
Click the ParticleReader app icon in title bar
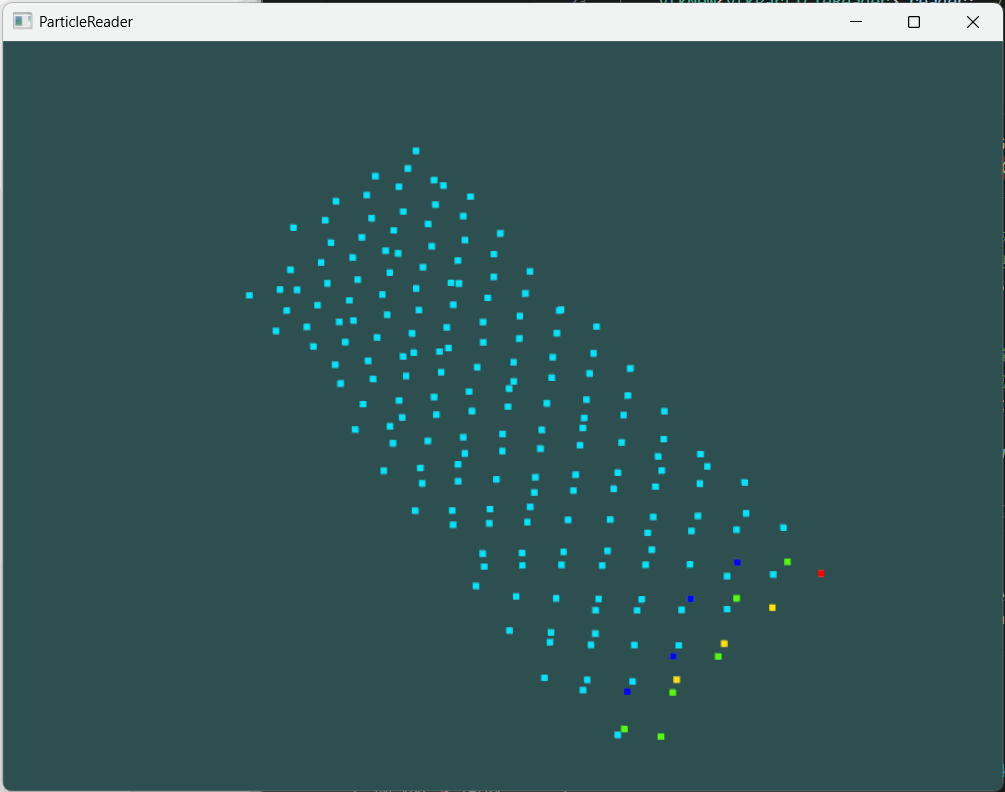point(22,21)
